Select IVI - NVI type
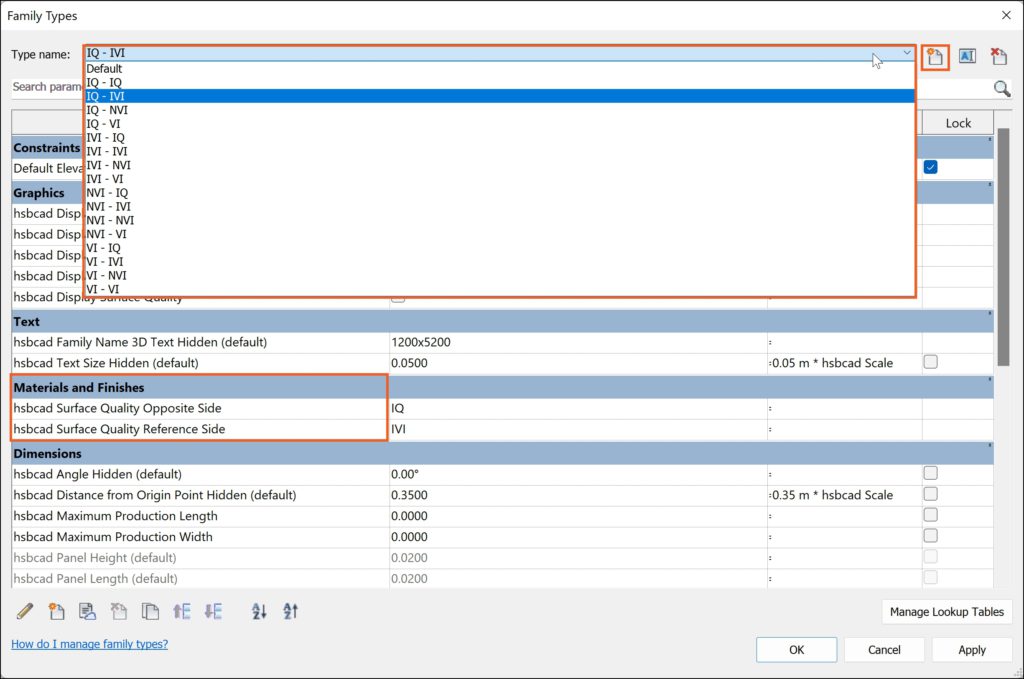Image resolution: width=1024 pixels, height=679 pixels. 500,165
